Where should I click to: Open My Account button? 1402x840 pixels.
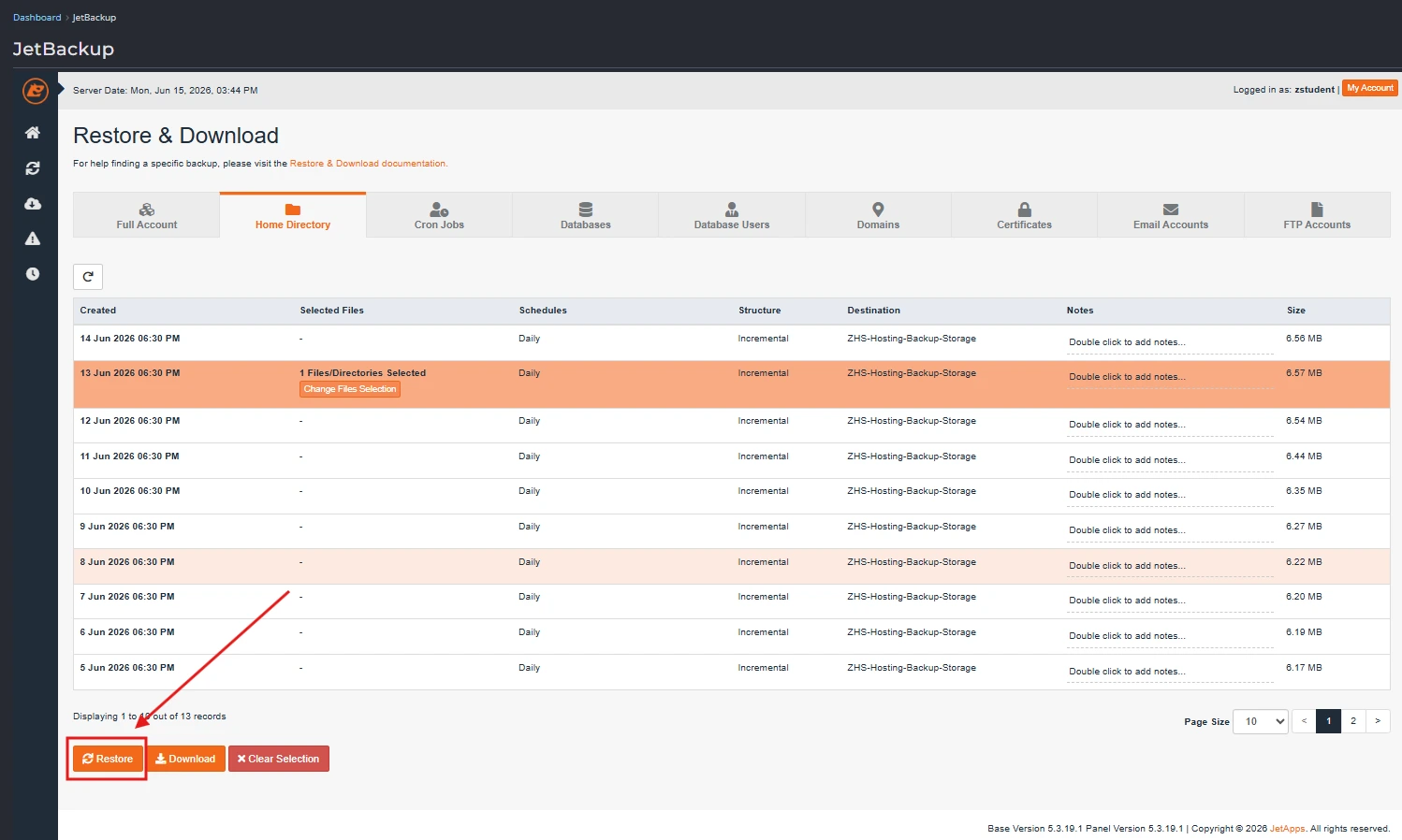pyautogui.click(x=1370, y=88)
